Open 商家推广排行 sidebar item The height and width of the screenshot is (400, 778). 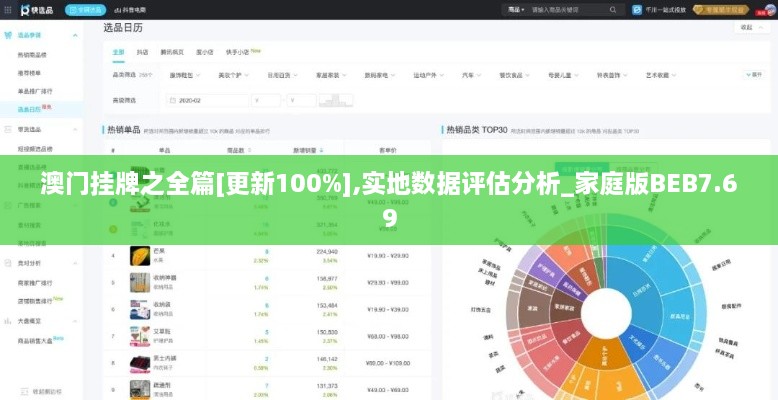[35, 283]
